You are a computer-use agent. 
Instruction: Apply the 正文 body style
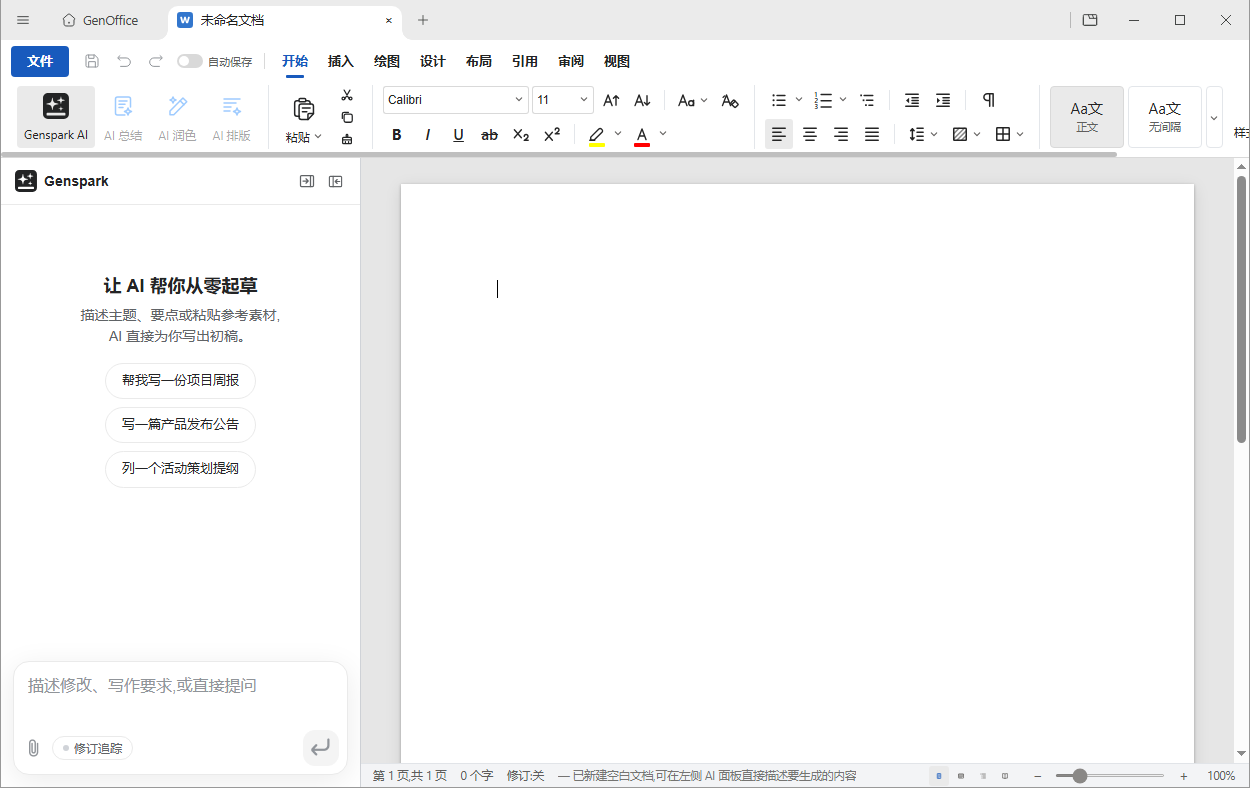tap(1087, 117)
